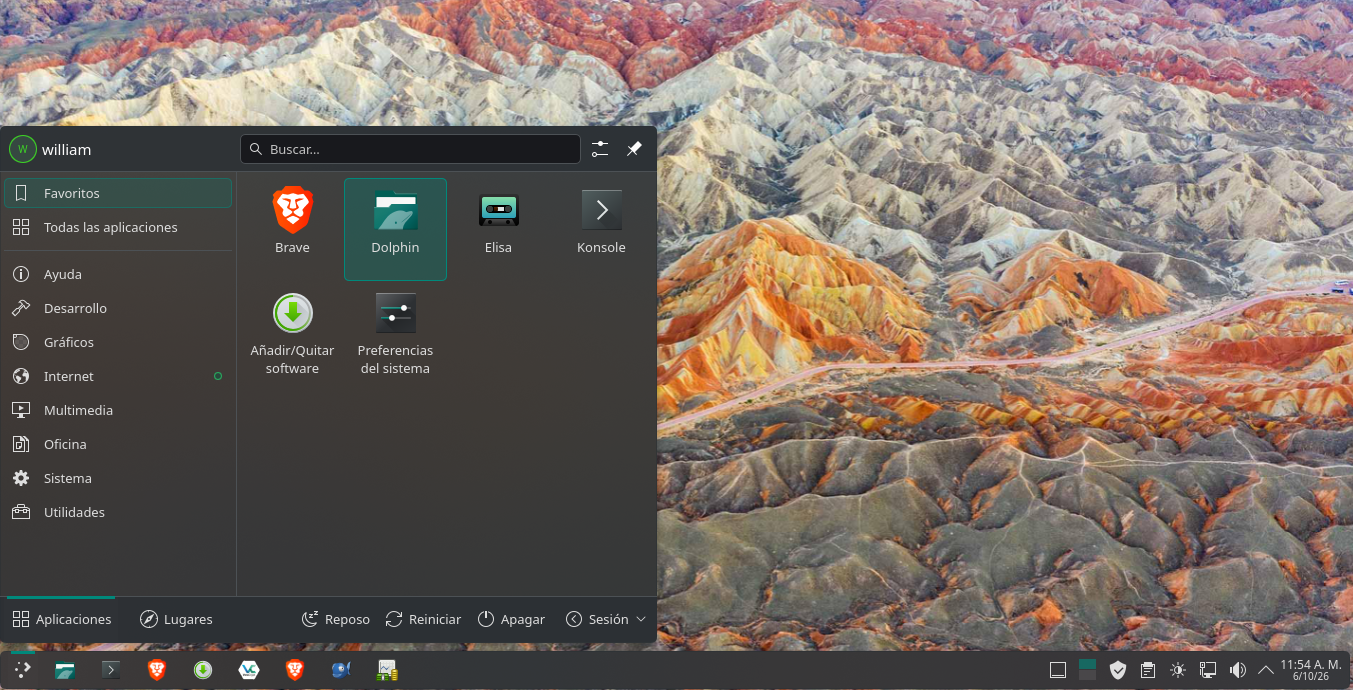Image resolution: width=1353 pixels, height=690 pixels.
Task: Click the Reiniciar button
Action: 423,619
